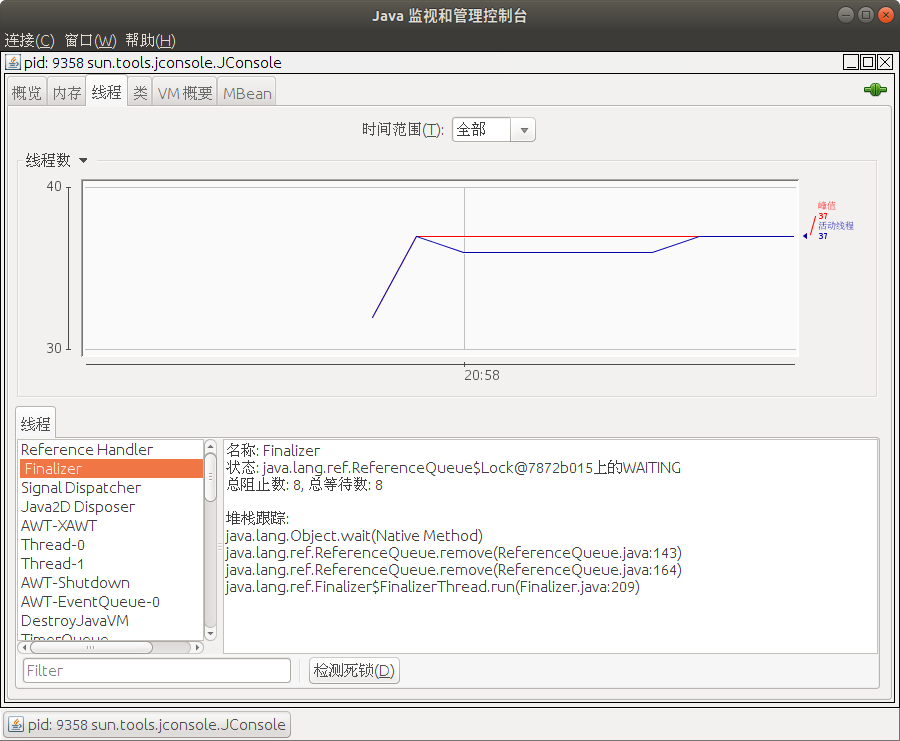Screen dimensions: 900x741
Task: Click the horizontal scrollbar left arrow
Action: click(24, 647)
